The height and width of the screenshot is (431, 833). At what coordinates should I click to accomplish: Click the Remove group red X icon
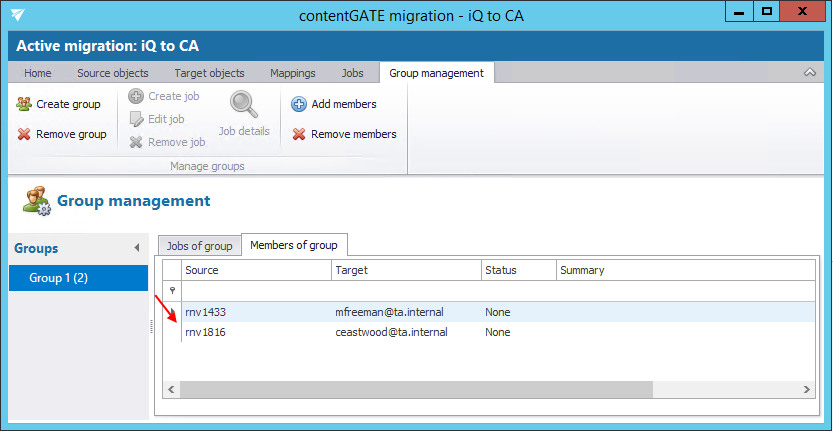coord(24,134)
